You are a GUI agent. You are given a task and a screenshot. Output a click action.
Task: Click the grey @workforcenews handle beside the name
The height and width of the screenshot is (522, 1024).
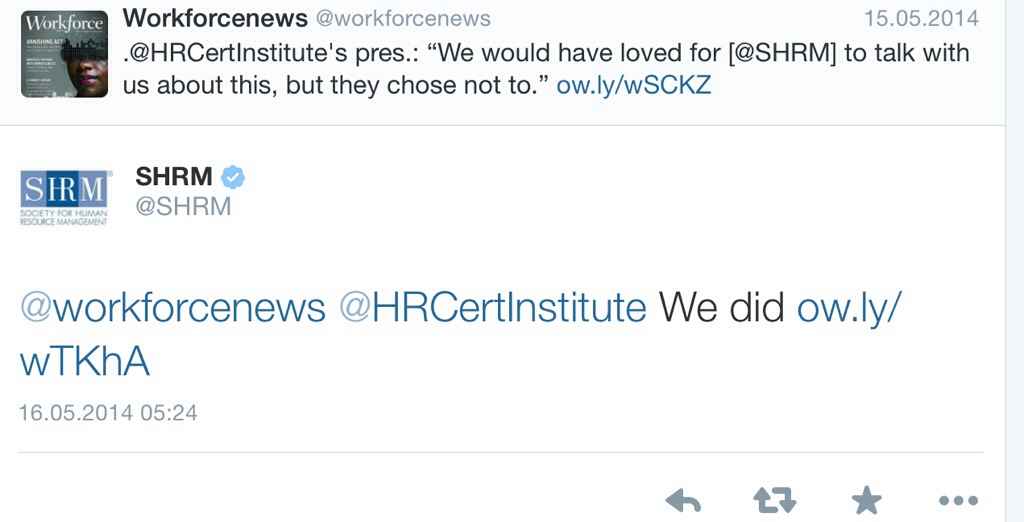(x=403, y=19)
